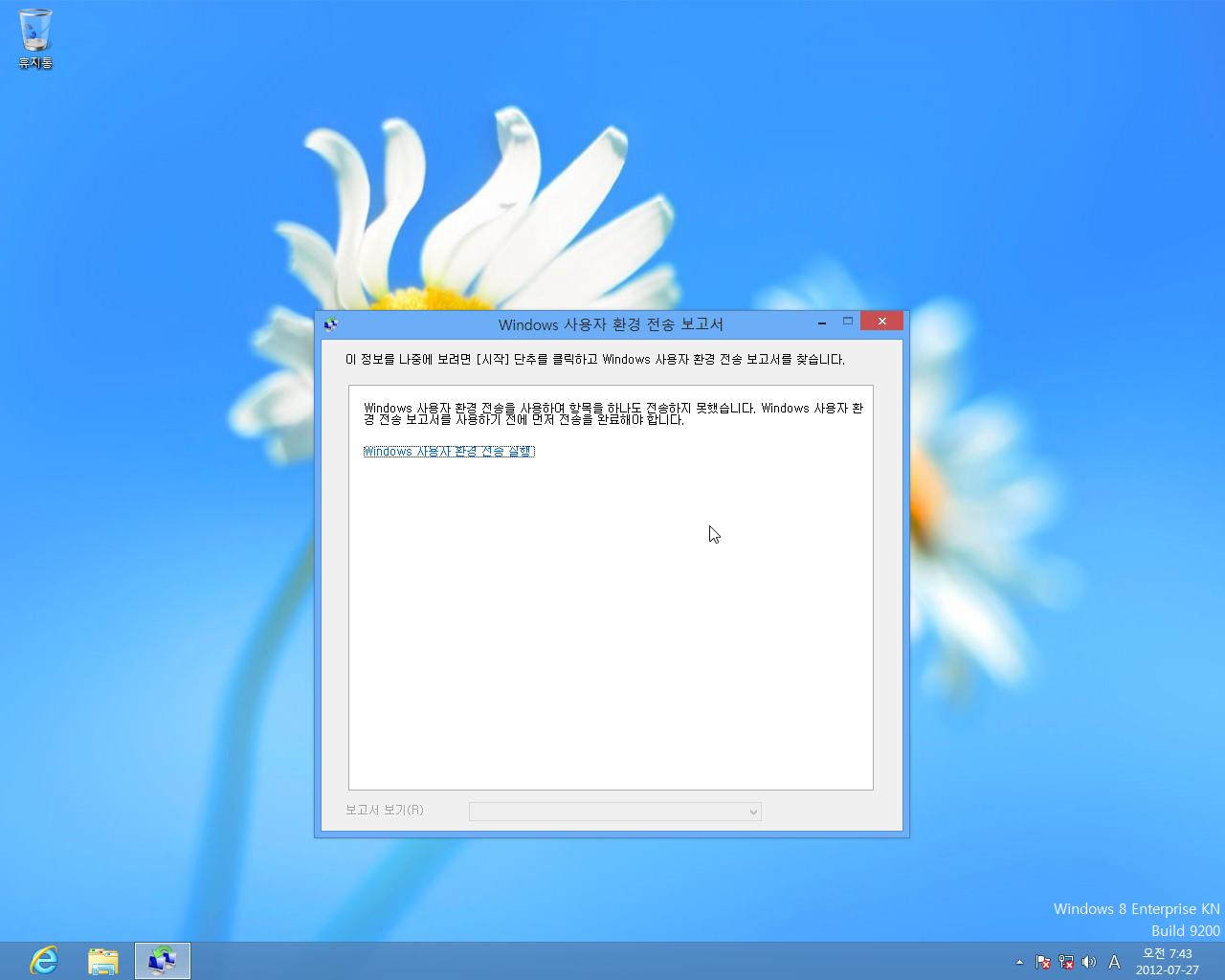
Task: Launch Internet Explorer from the taskbar
Action: [44, 961]
